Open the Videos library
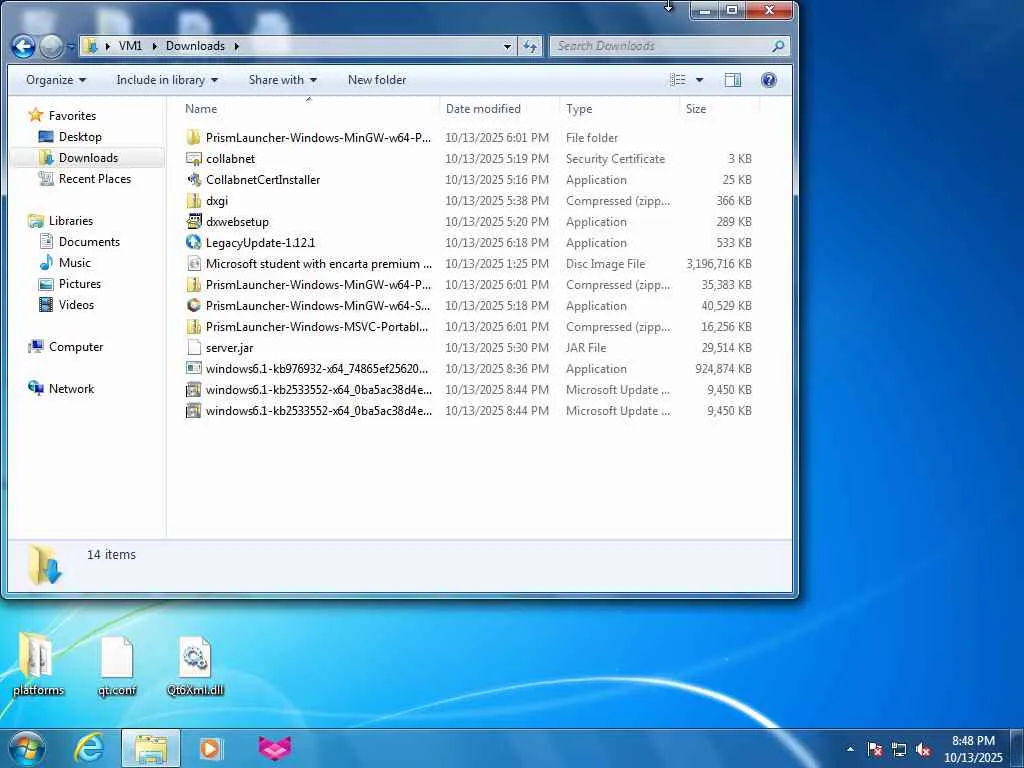 (x=76, y=304)
